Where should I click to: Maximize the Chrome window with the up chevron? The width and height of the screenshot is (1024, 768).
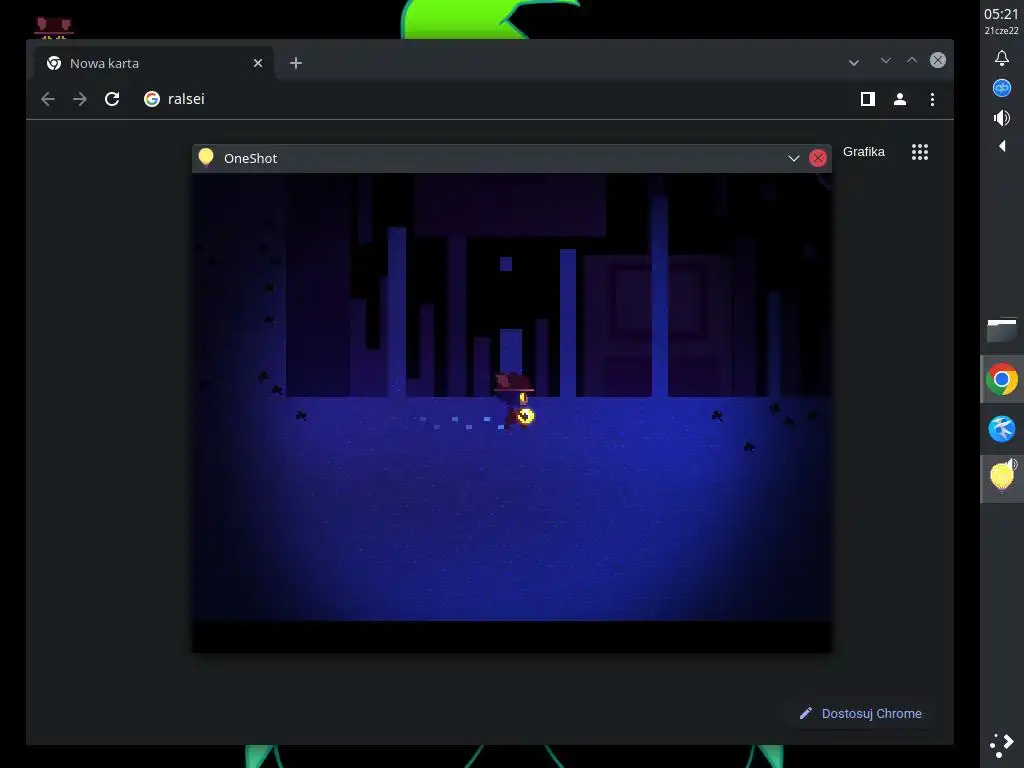click(x=912, y=60)
